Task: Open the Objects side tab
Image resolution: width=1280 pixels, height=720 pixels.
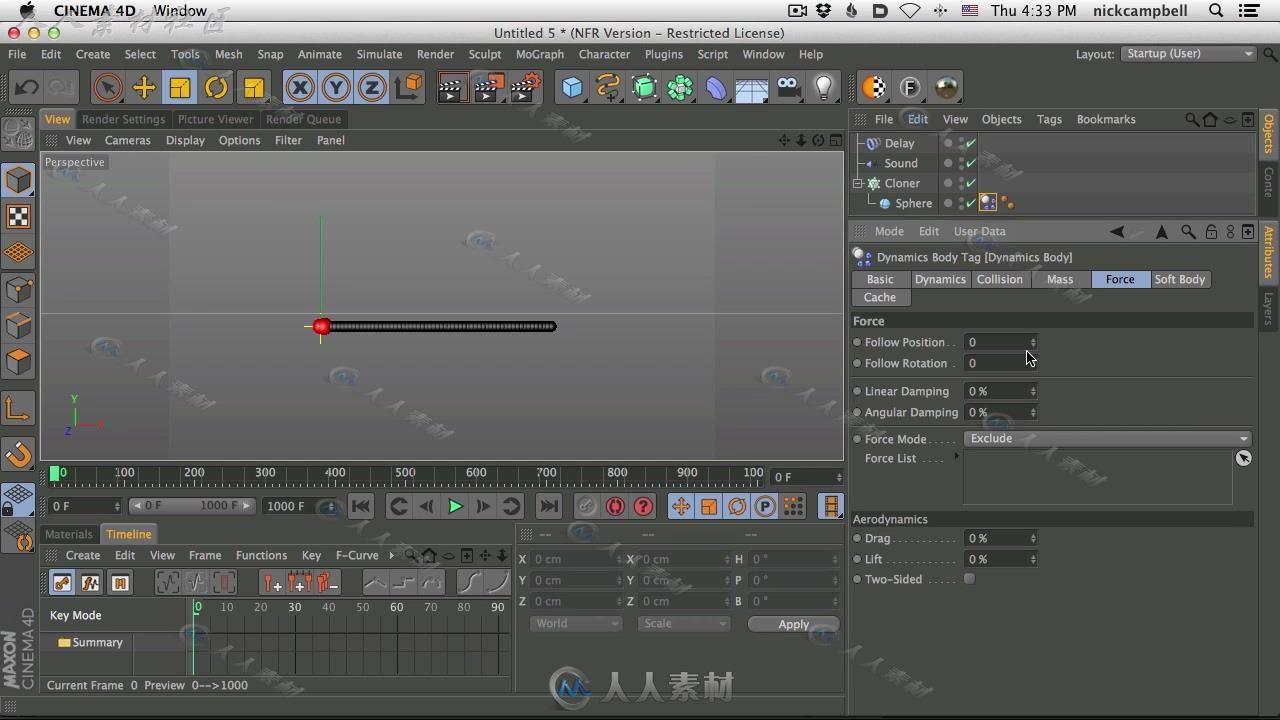Action: 1269,133
